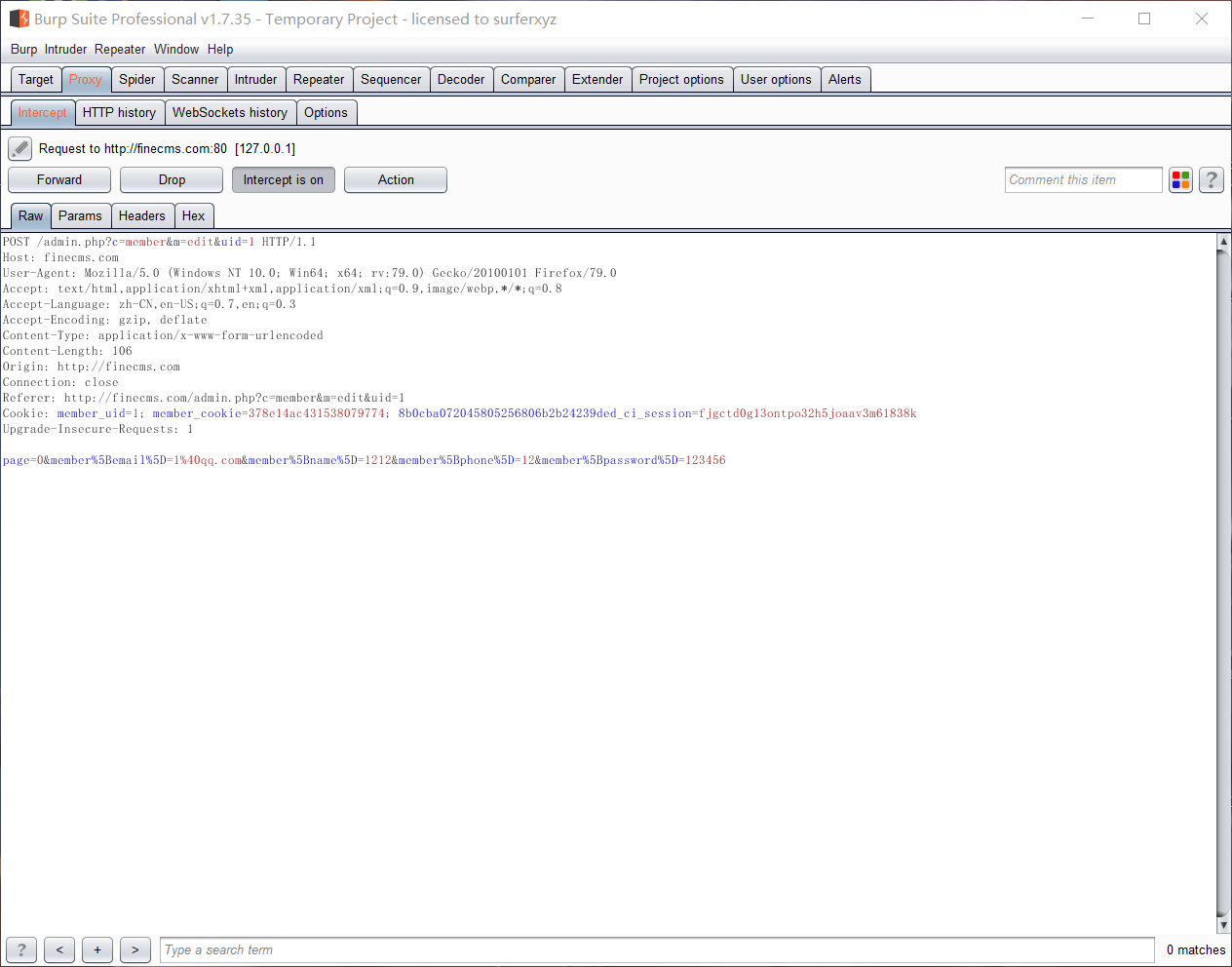Click the Referer header line
1232x967 pixels.
tap(204, 398)
